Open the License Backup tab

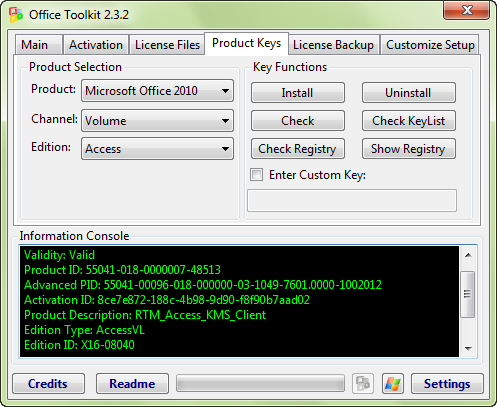[x=333, y=45]
